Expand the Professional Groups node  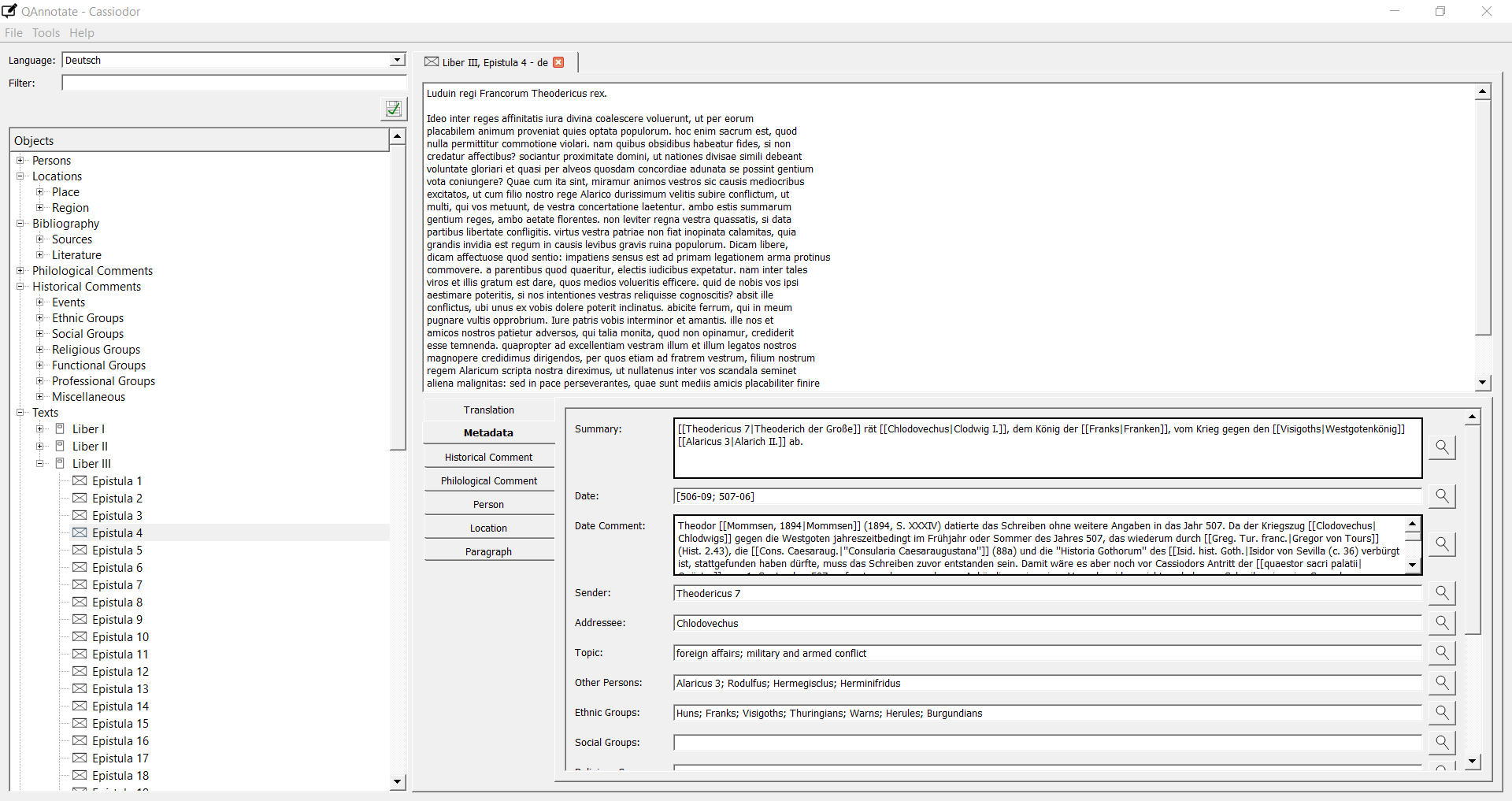click(40, 381)
